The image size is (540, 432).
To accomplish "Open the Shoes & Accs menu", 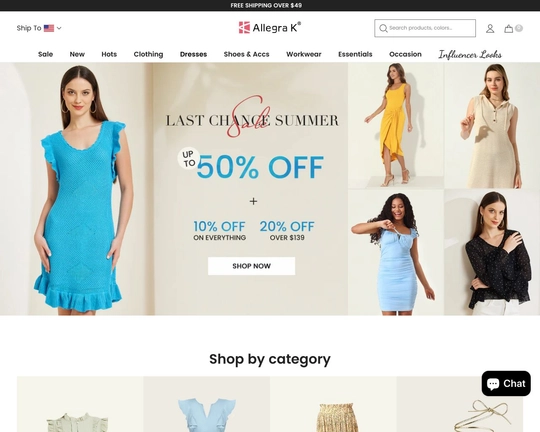I will click(247, 54).
